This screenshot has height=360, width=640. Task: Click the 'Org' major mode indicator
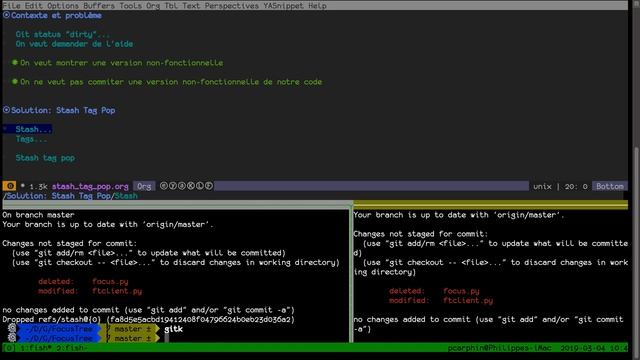pyautogui.click(x=144, y=186)
